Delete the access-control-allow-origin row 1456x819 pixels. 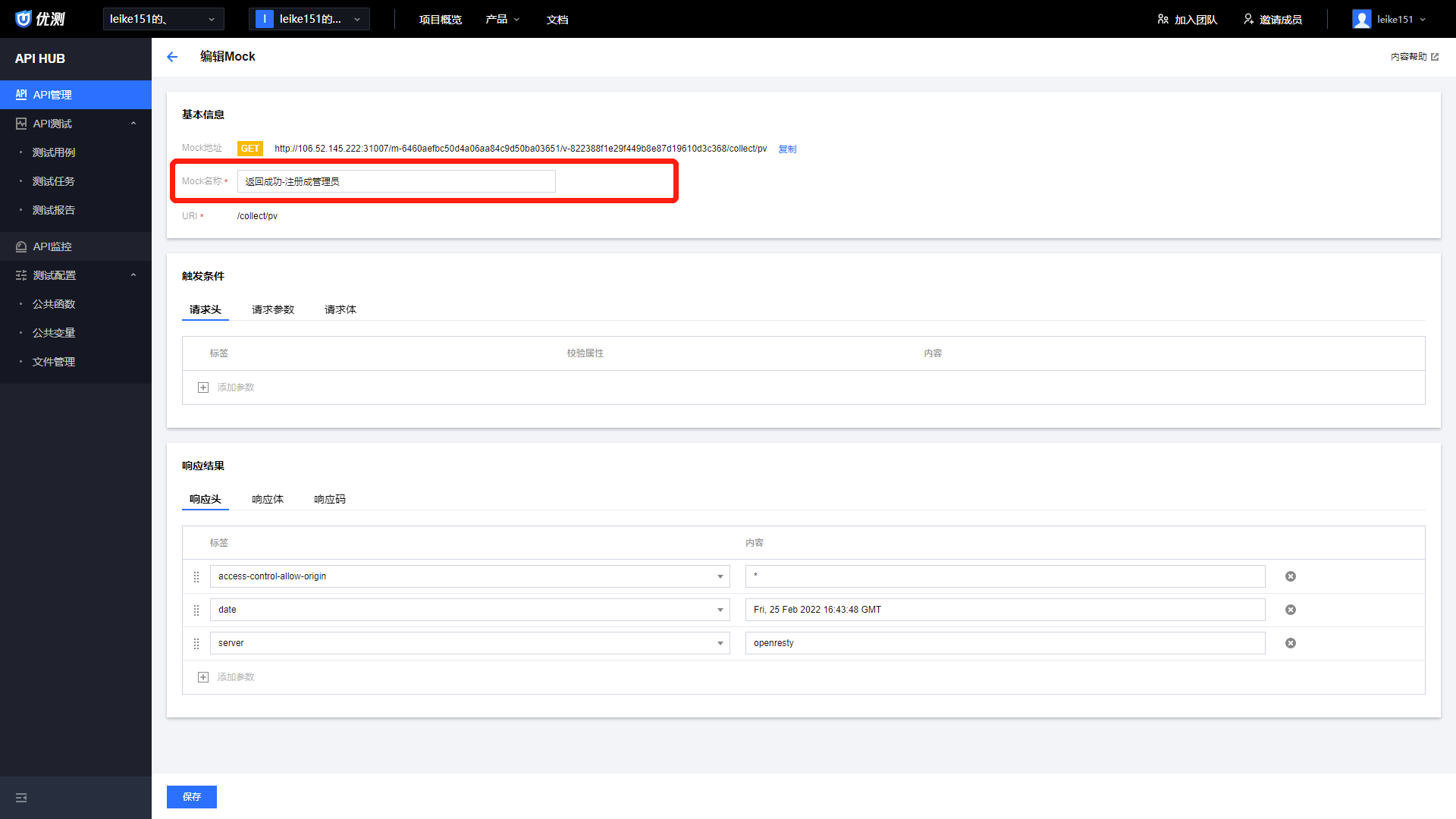[x=1291, y=576]
